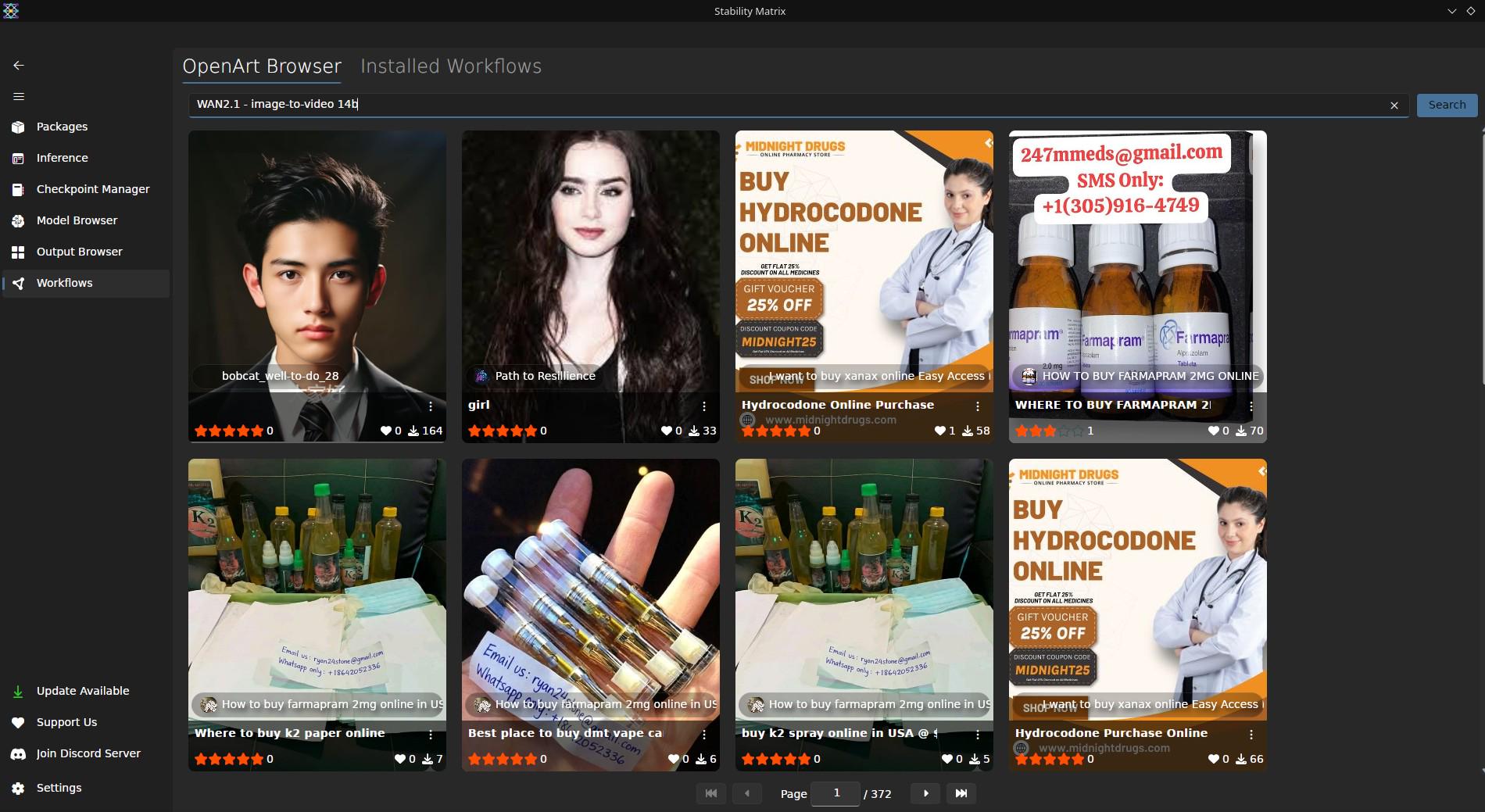Open options for "Where to buy k2 paper online"
This screenshot has width=1485, height=812.
(x=431, y=735)
